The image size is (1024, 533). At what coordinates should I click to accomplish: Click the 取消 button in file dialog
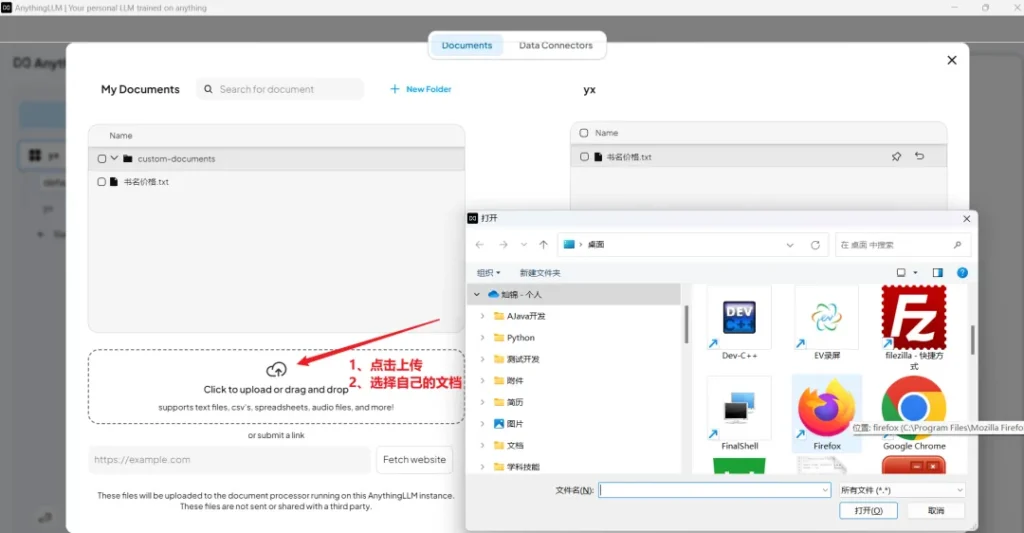(935, 510)
